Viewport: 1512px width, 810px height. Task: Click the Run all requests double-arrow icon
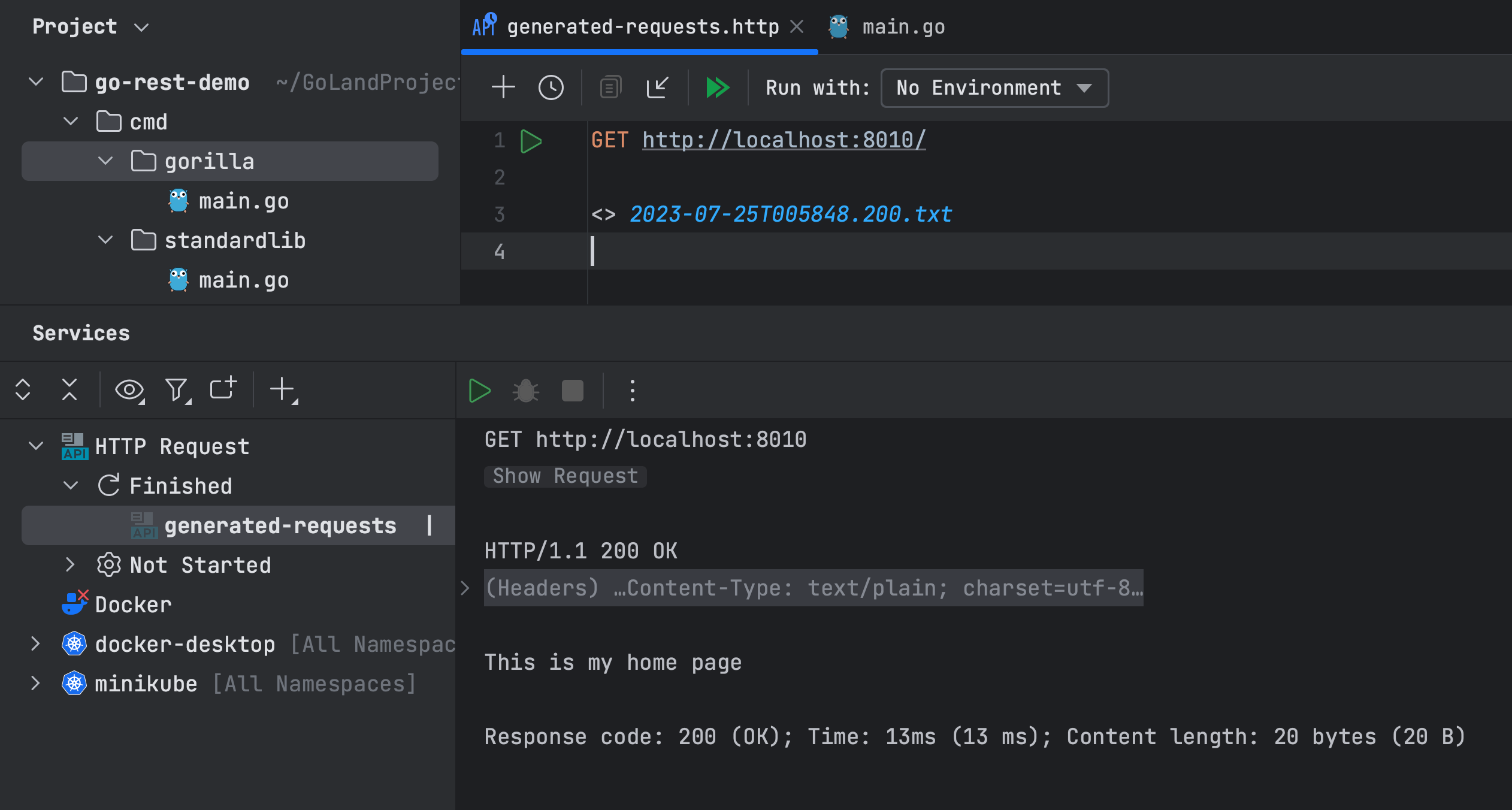[x=717, y=87]
